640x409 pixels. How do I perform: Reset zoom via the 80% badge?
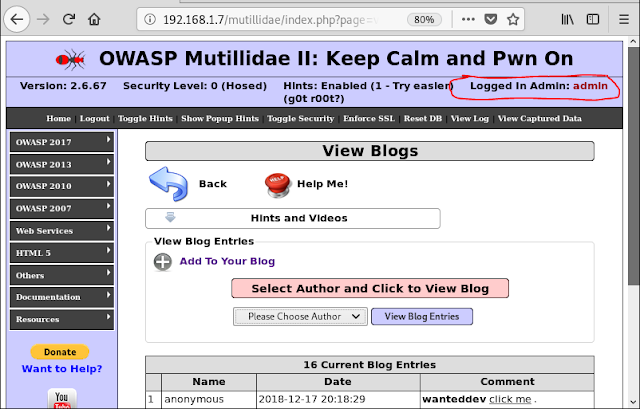[x=424, y=19]
